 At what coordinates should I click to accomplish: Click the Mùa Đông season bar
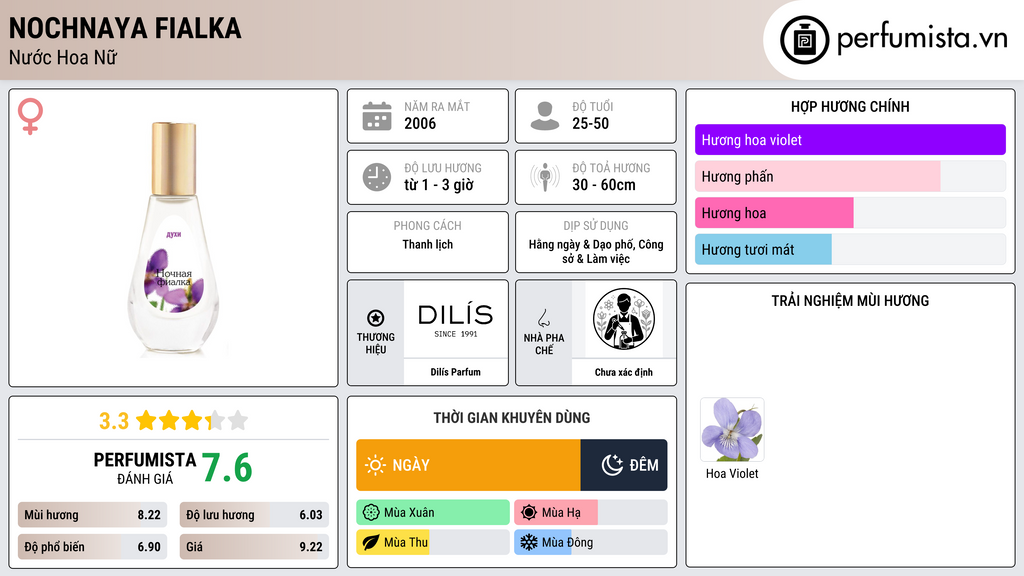[590, 542]
